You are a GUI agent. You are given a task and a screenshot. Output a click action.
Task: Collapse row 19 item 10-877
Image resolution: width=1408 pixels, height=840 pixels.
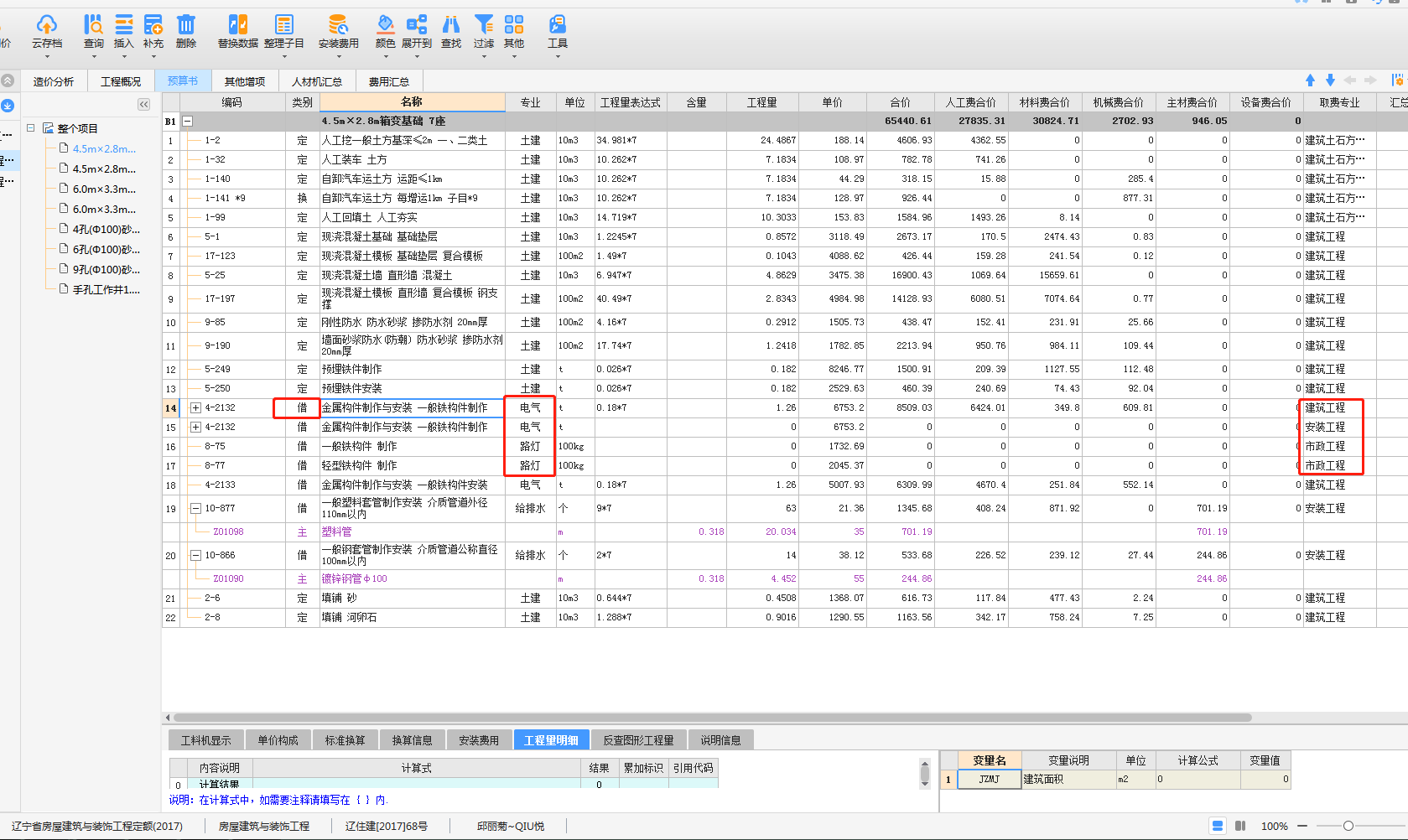(195, 509)
